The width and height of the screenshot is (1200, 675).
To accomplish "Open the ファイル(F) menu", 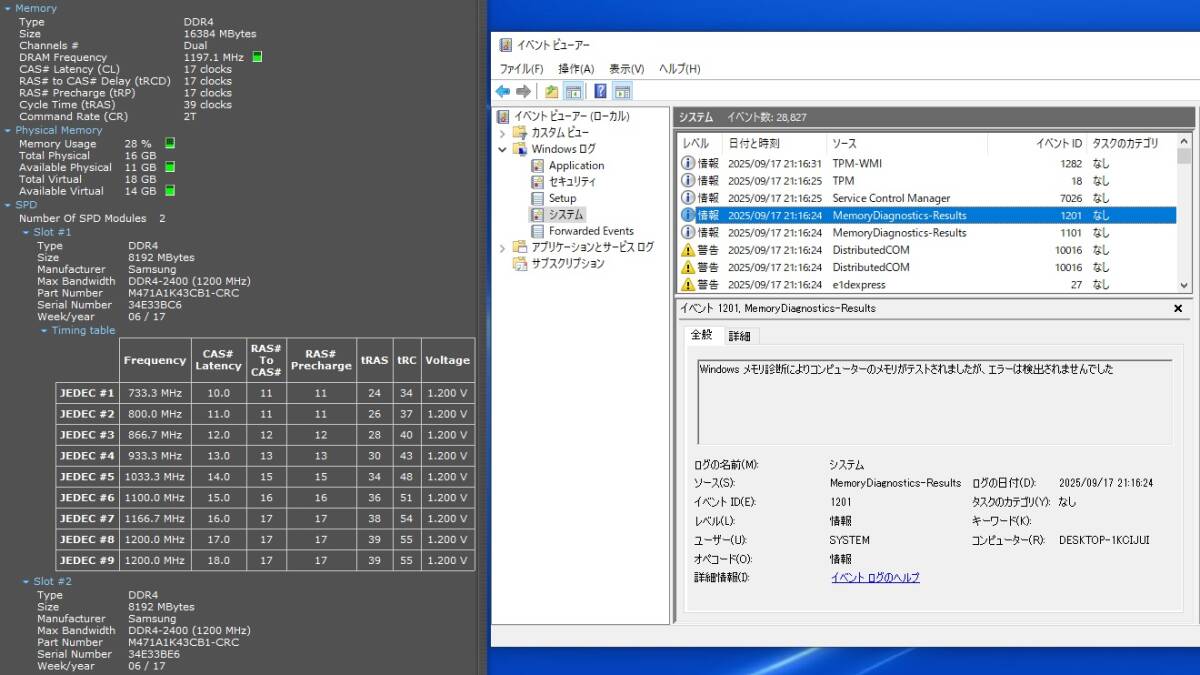I will click(521, 69).
